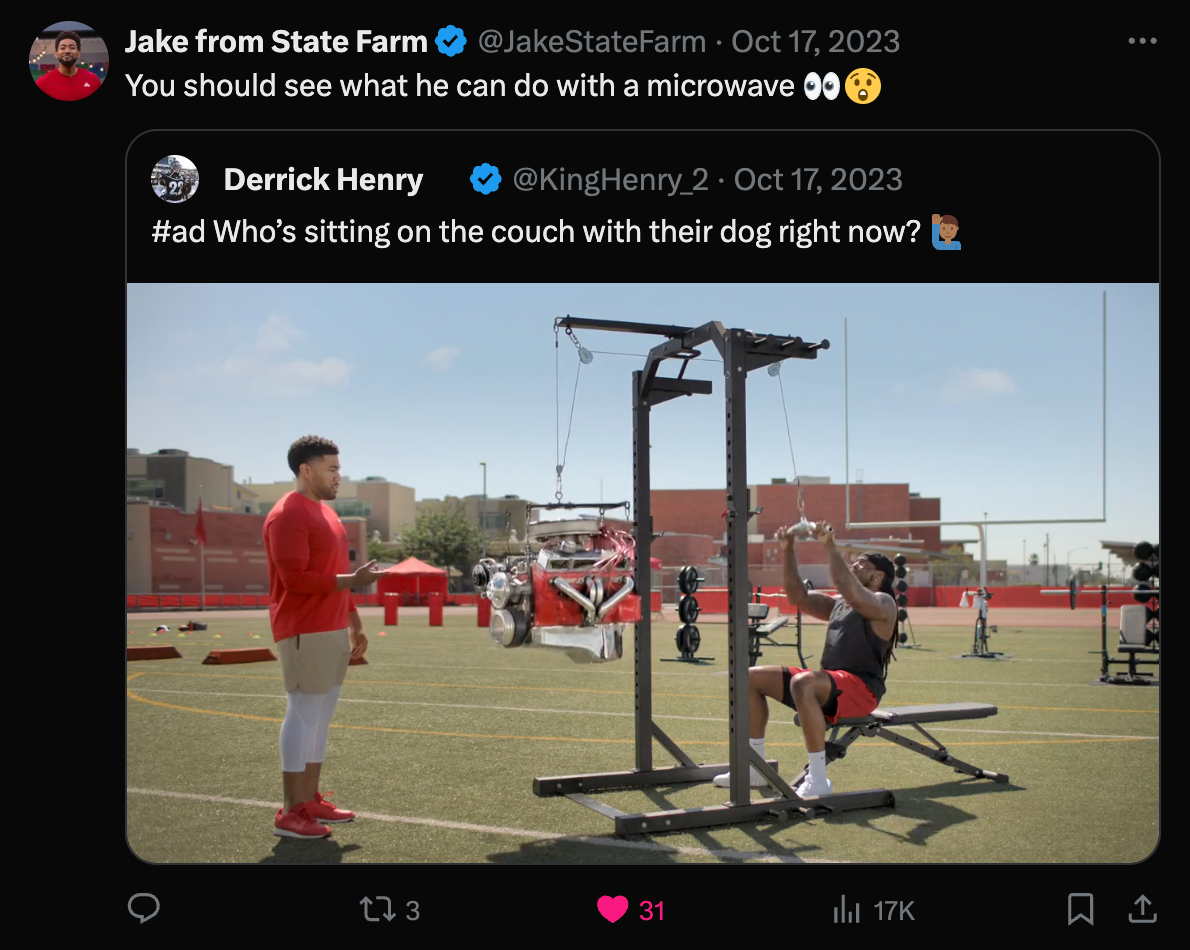Click the @KingHenry_2 handle
This screenshot has width=1190, height=950.
pyautogui.click(x=610, y=180)
